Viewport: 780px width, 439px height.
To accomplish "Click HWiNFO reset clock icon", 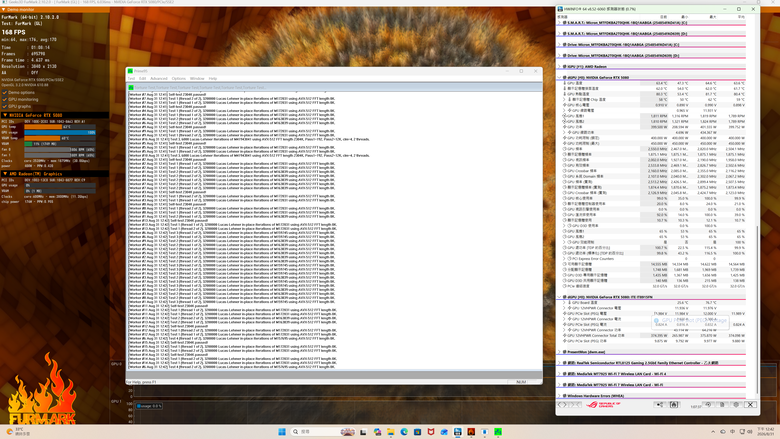I will (708, 405).
